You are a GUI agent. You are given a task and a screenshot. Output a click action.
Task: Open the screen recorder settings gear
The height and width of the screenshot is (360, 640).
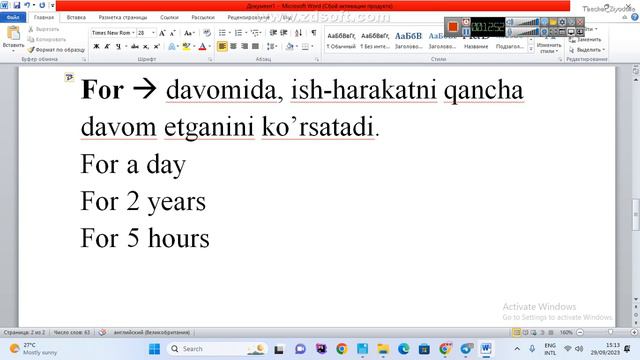point(562,22)
